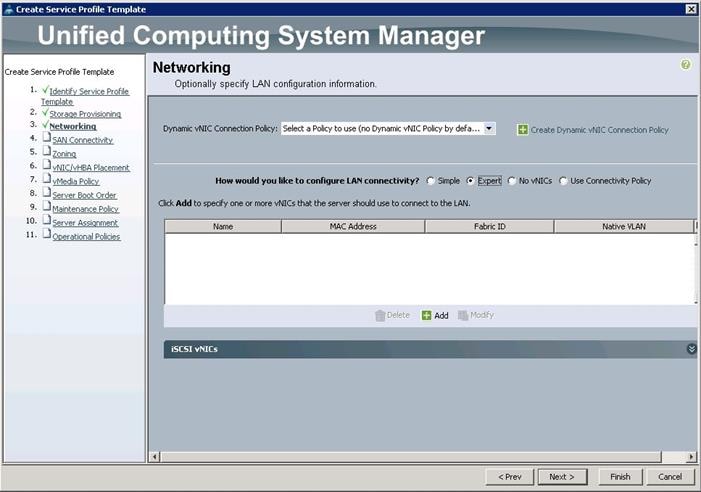The width and height of the screenshot is (701, 492).
Task: Sort by the Name column header
Action: tap(223, 227)
